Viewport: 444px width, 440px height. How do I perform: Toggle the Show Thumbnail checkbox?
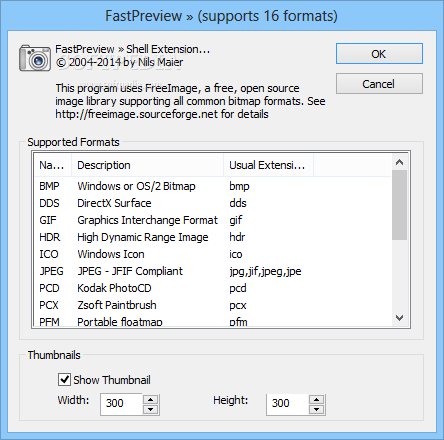[64, 380]
